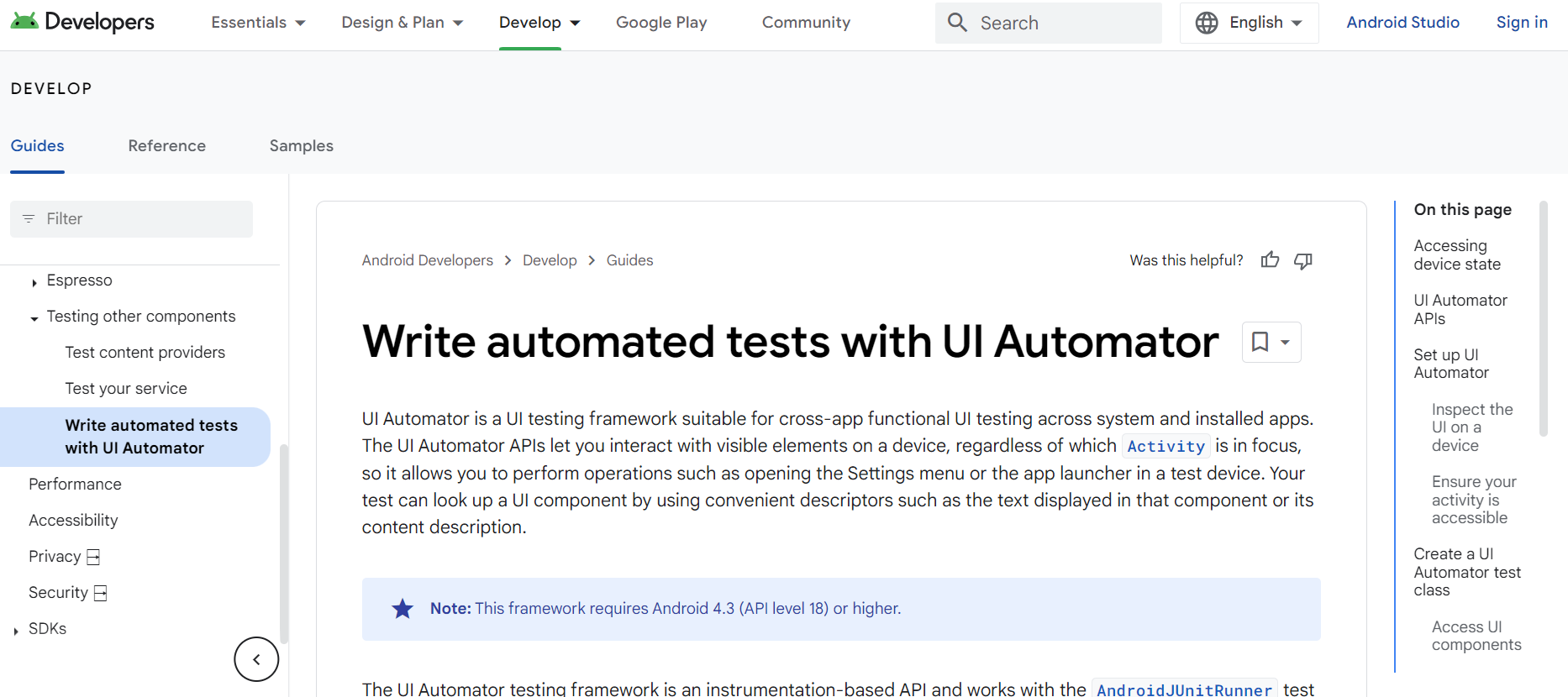Open the Google Play menu item

tap(661, 23)
